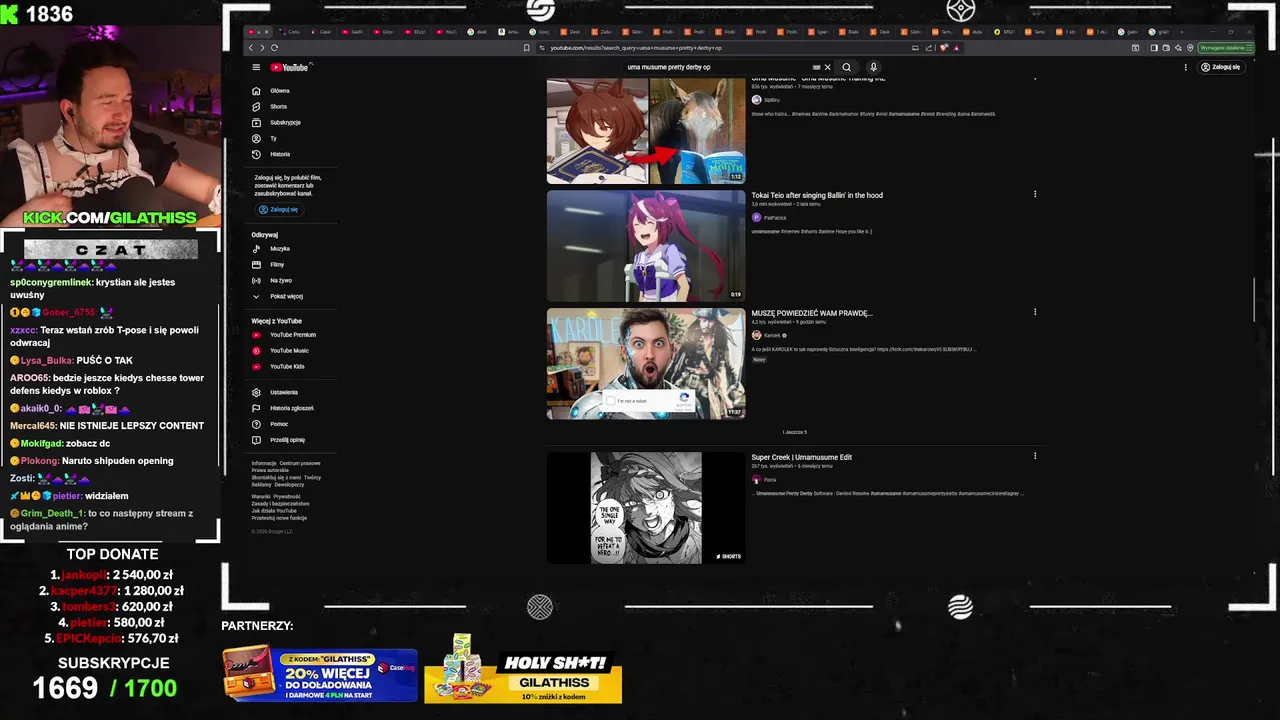Screen dimensions: 1280x720
Task: Switch to the Zabu browser tab
Action: 601,32
